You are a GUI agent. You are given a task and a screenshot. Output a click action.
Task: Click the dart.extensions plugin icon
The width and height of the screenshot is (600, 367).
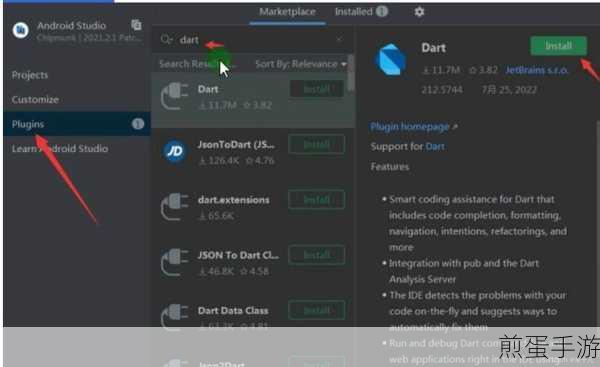(174, 207)
